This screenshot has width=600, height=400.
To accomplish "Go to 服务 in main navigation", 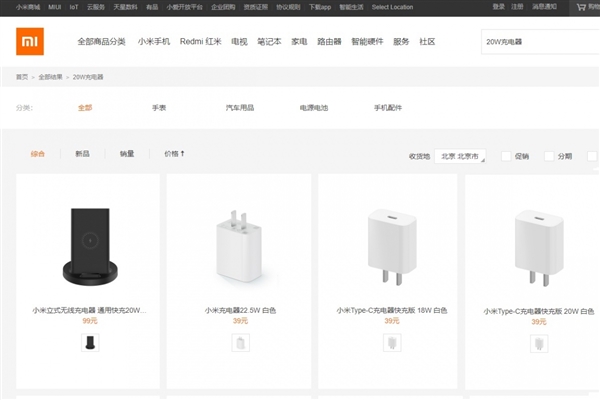I will [x=401, y=41].
